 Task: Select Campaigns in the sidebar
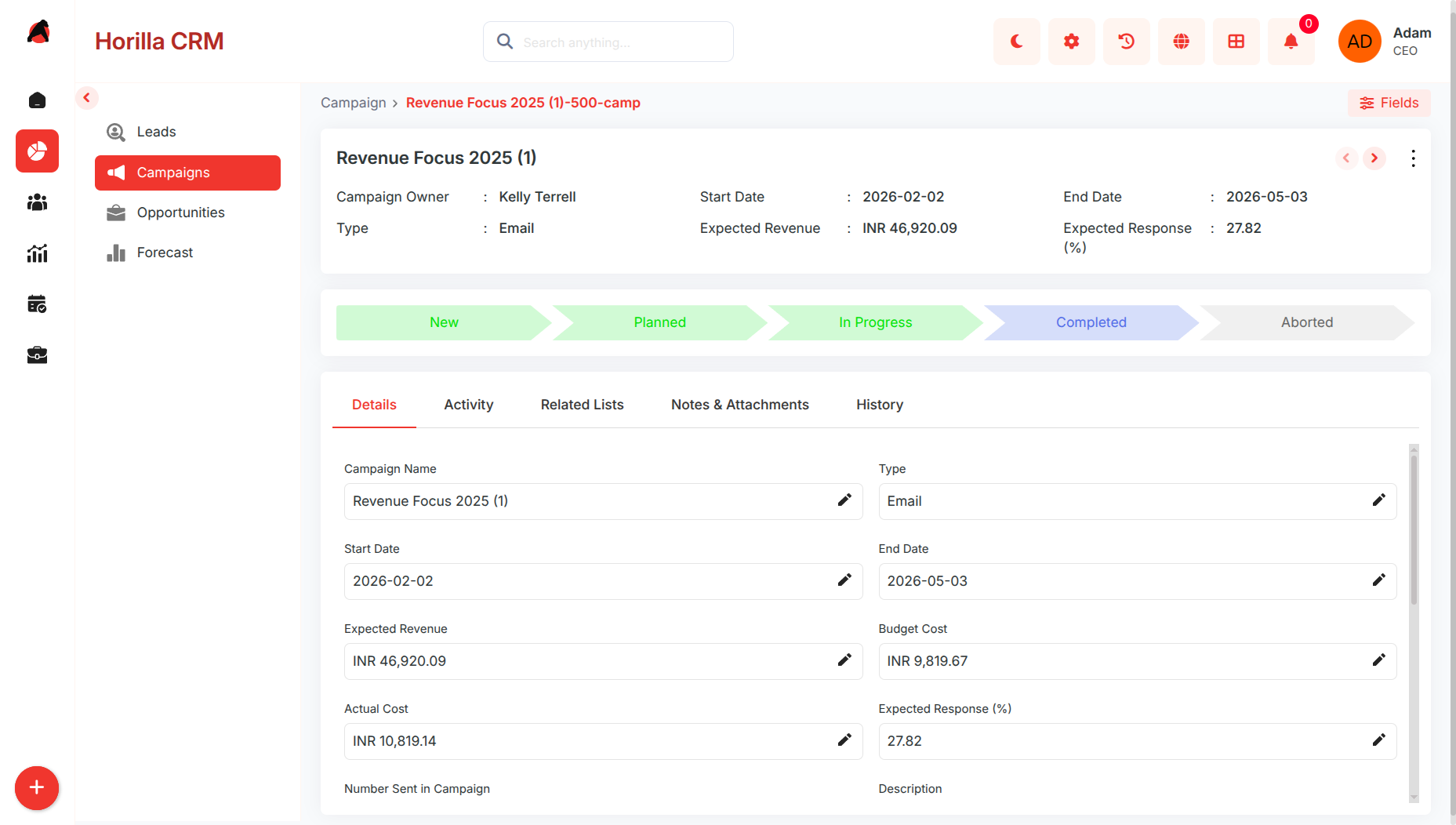pos(187,173)
